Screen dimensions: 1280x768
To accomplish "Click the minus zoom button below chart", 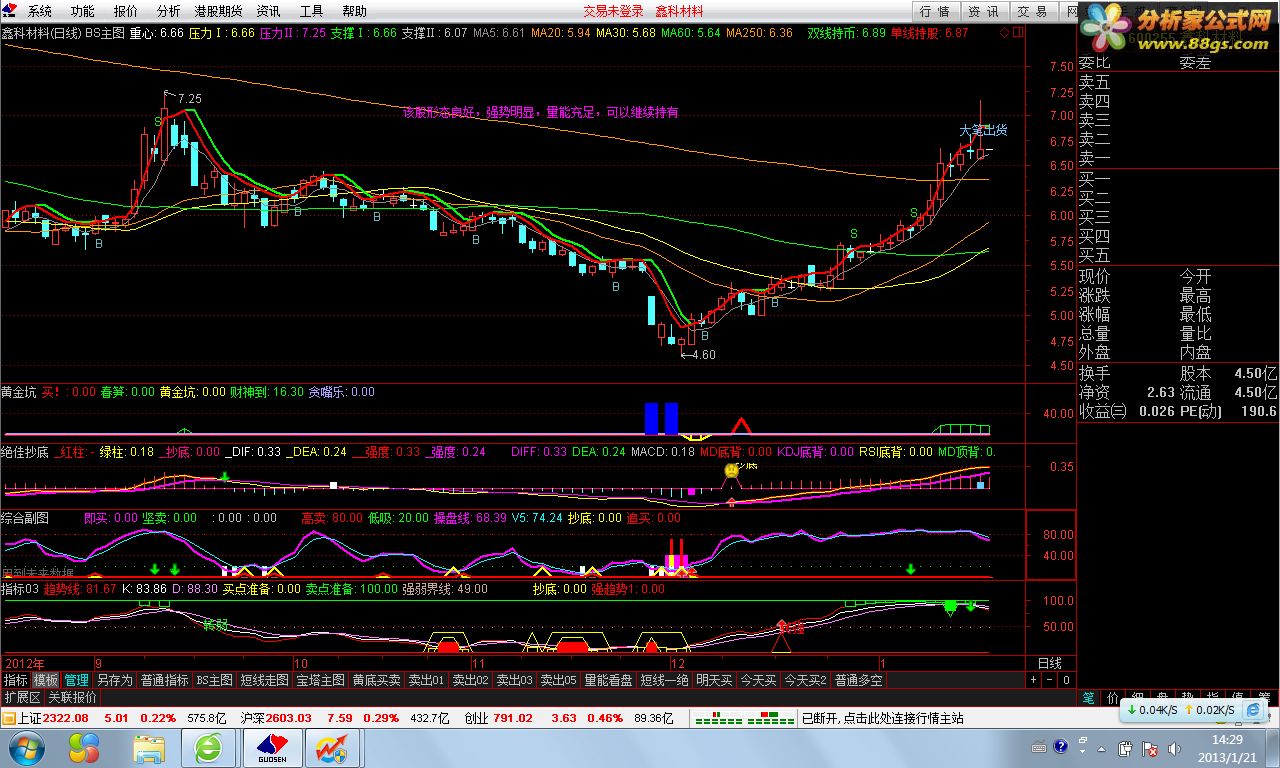I will 1050,680.
